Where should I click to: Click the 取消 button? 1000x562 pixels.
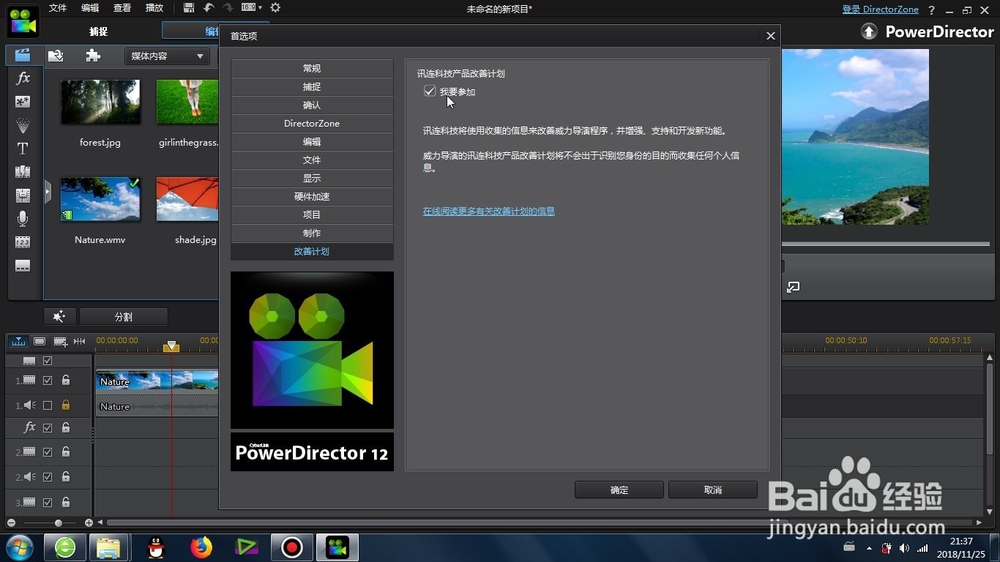tap(713, 490)
